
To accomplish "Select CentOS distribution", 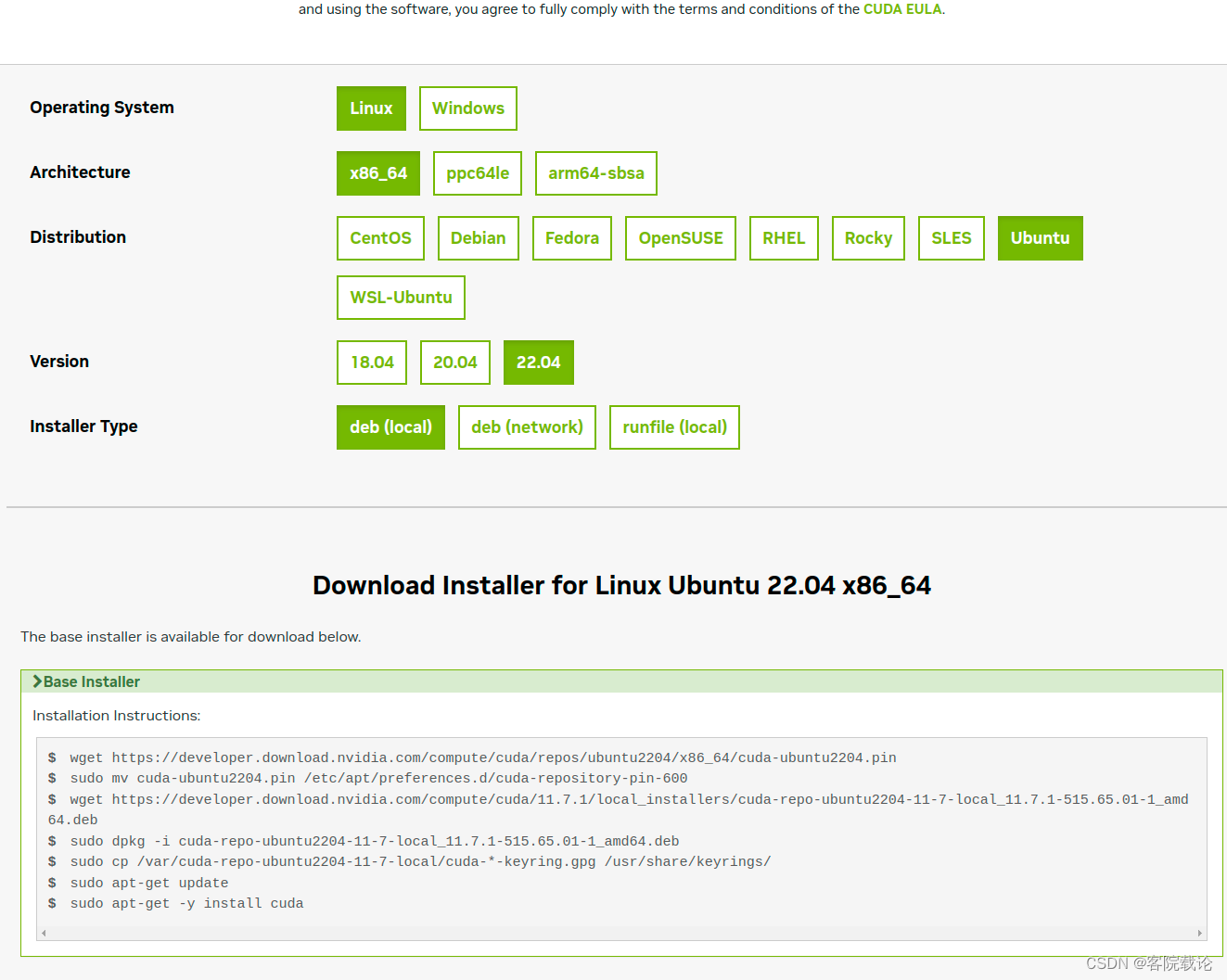I will pyautogui.click(x=380, y=238).
